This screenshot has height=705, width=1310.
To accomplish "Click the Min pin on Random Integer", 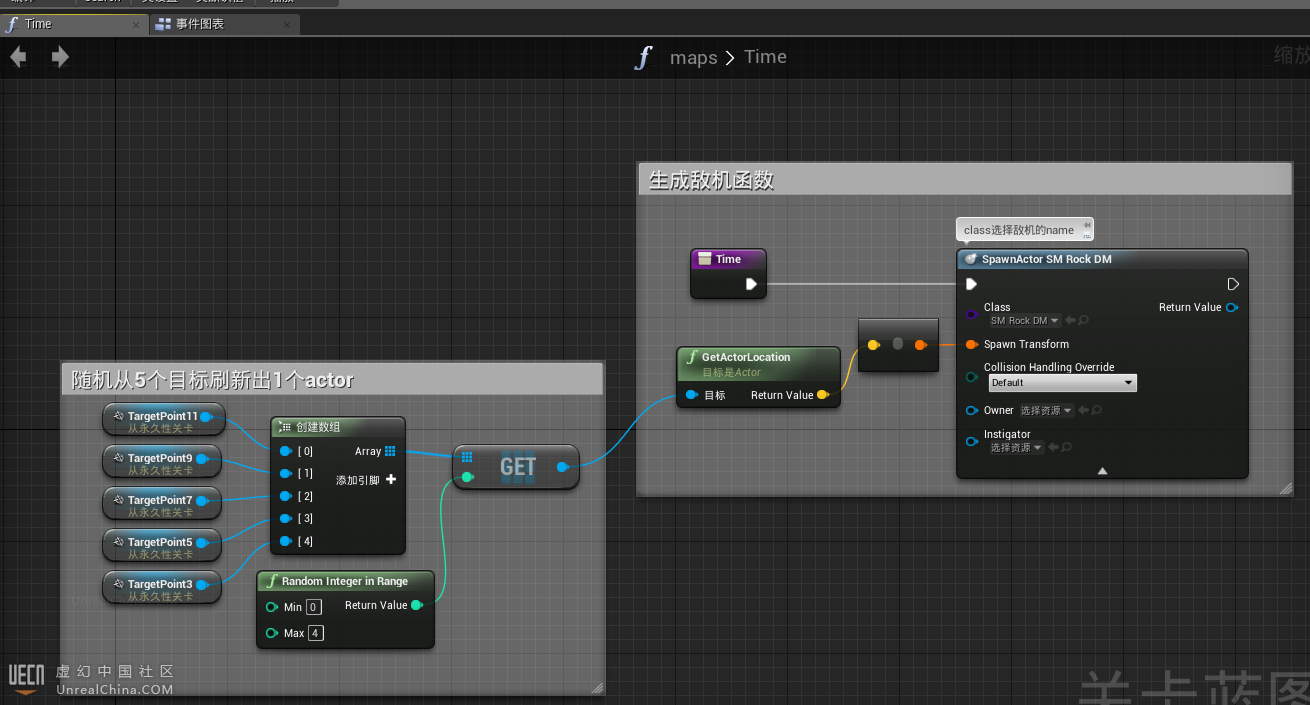I will 272,607.
